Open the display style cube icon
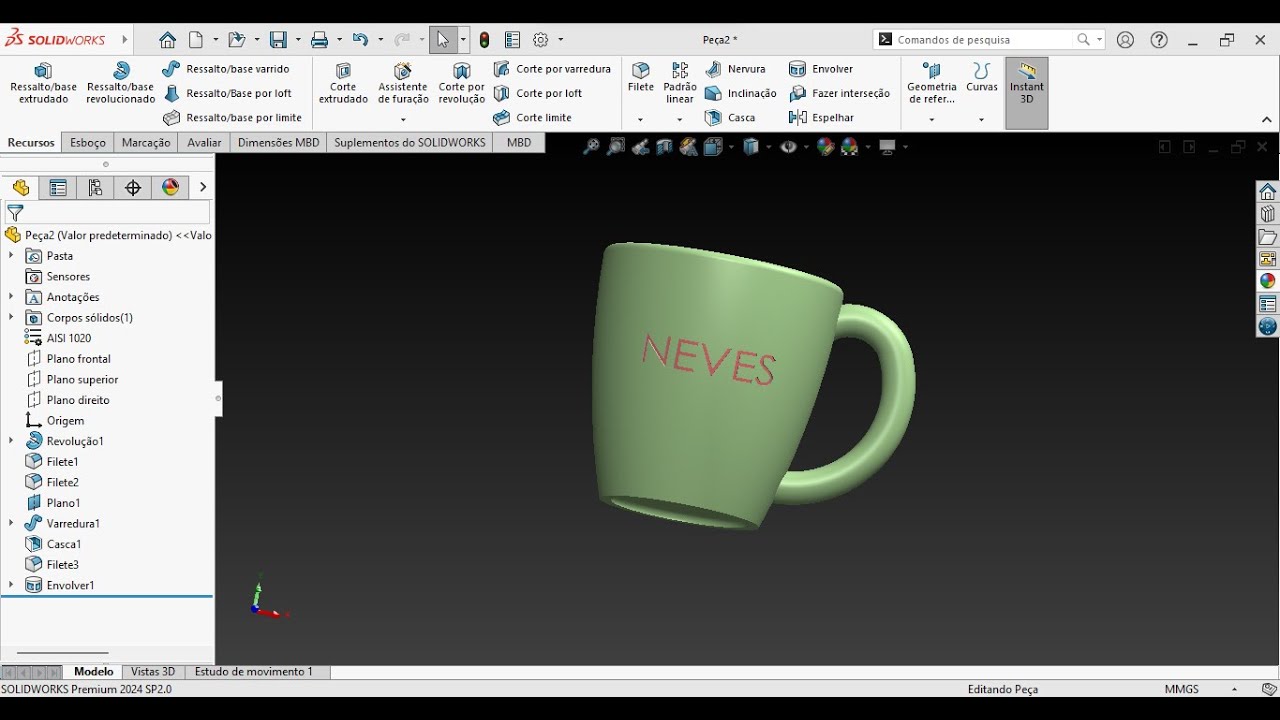The image size is (1280, 720). [751, 147]
